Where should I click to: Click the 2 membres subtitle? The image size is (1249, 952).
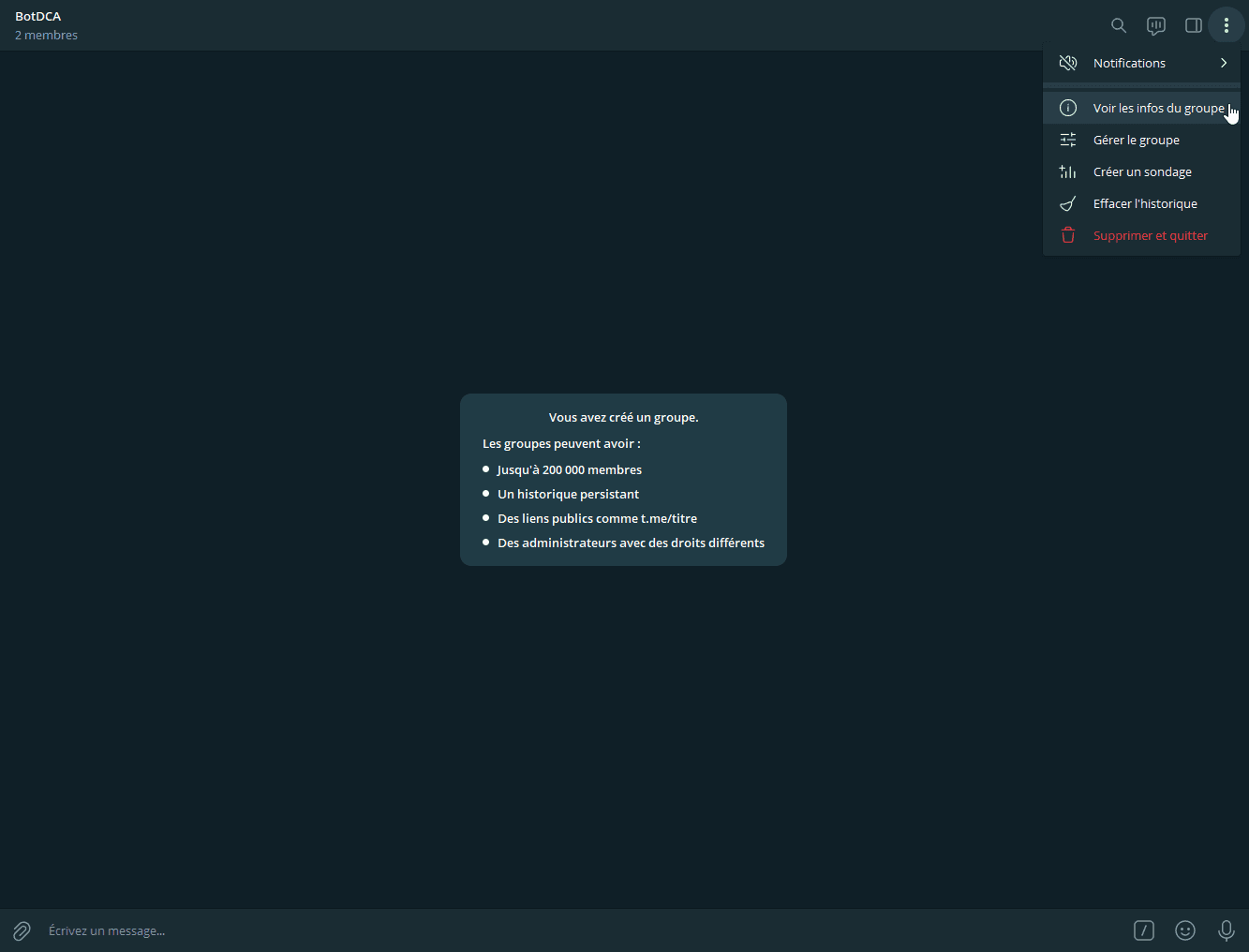(47, 36)
